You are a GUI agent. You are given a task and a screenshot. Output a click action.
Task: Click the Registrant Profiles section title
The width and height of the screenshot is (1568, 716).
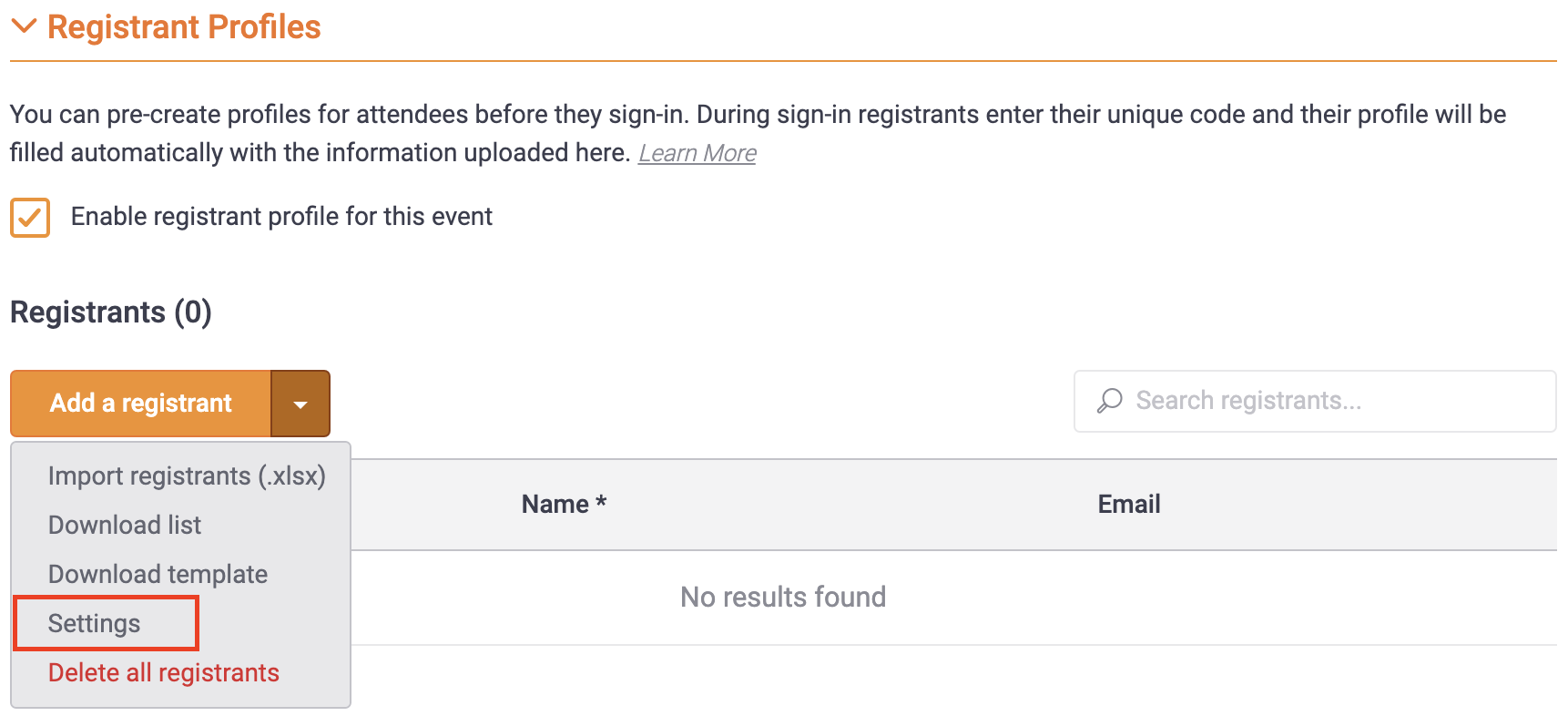pyautogui.click(x=184, y=27)
